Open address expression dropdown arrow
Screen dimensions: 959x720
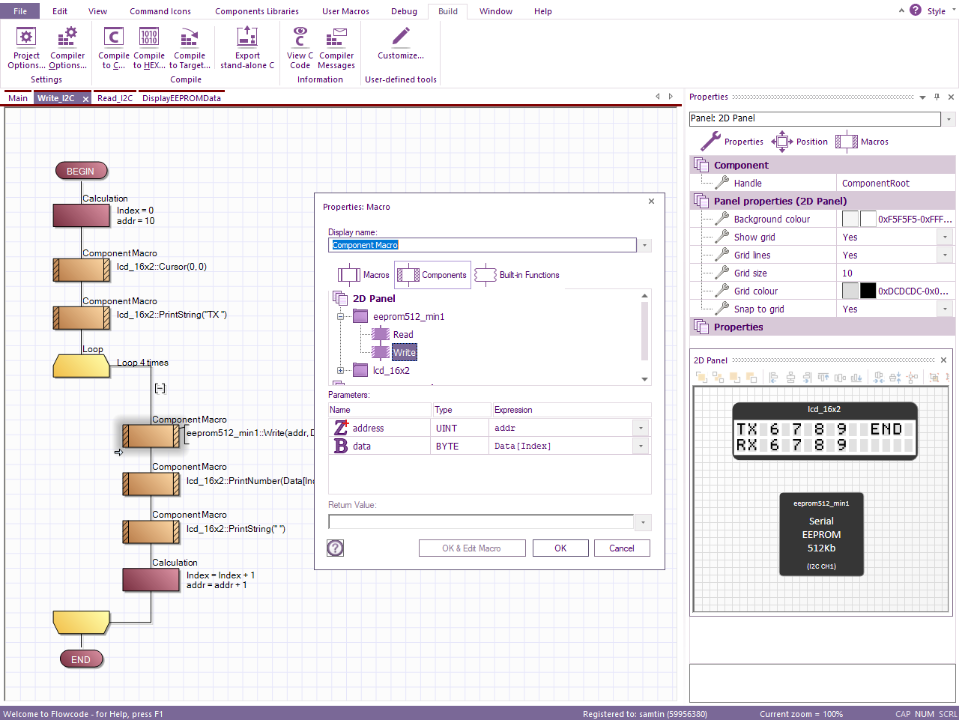pyautogui.click(x=641, y=428)
